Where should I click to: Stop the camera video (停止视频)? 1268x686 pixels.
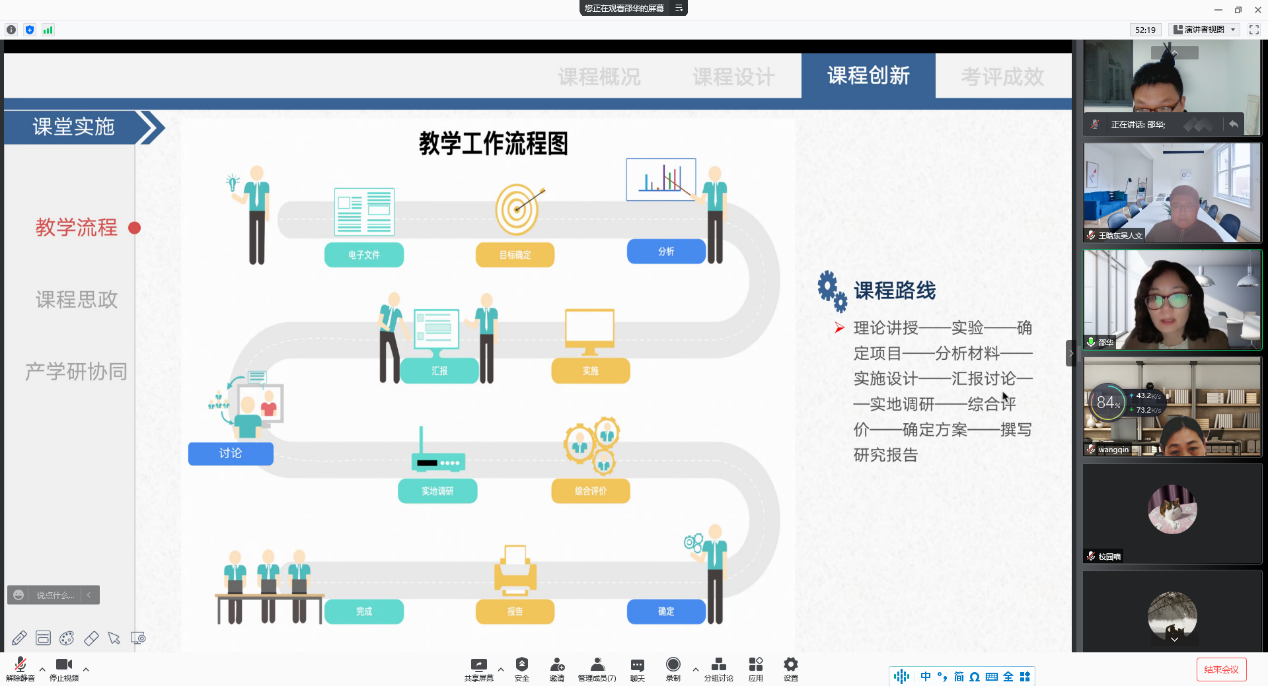point(64,668)
